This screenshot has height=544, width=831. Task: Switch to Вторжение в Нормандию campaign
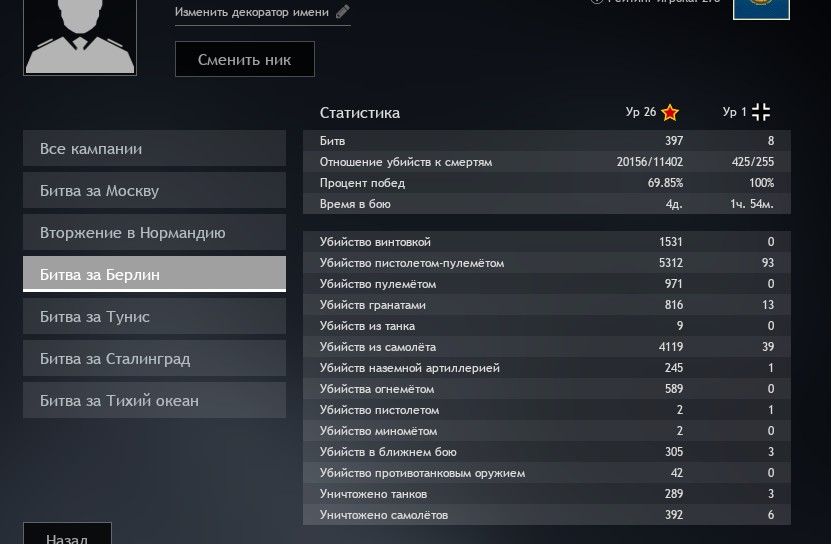coord(154,233)
